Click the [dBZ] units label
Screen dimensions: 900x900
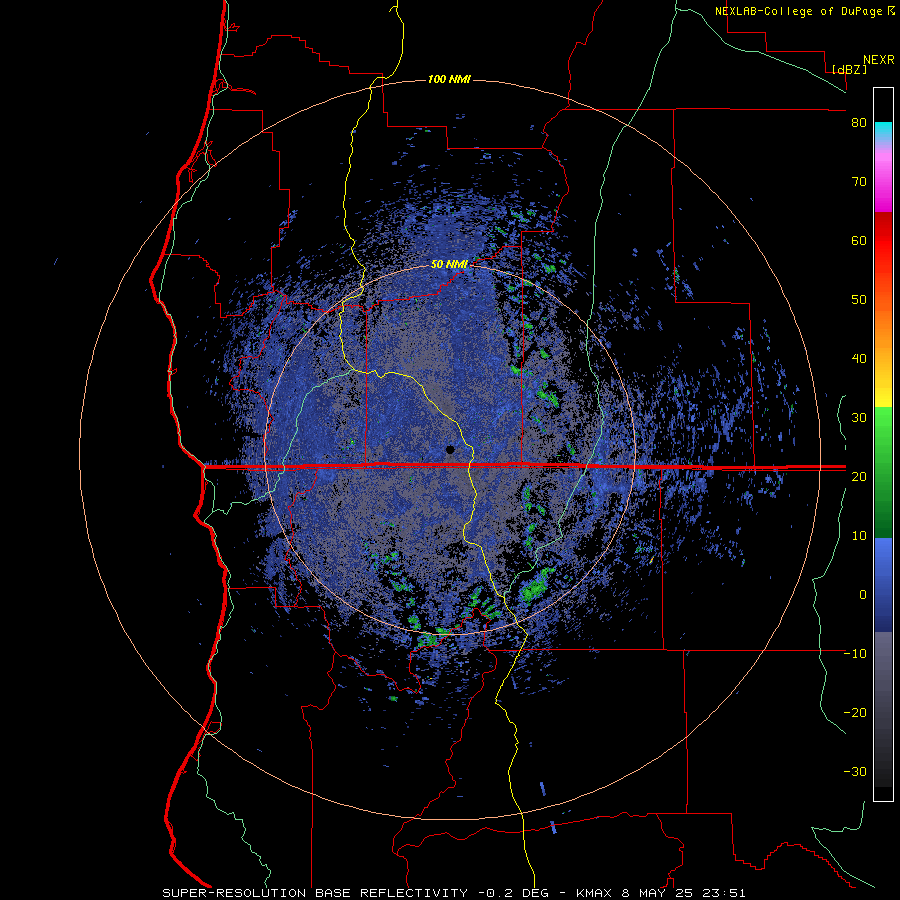[x=849, y=69]
